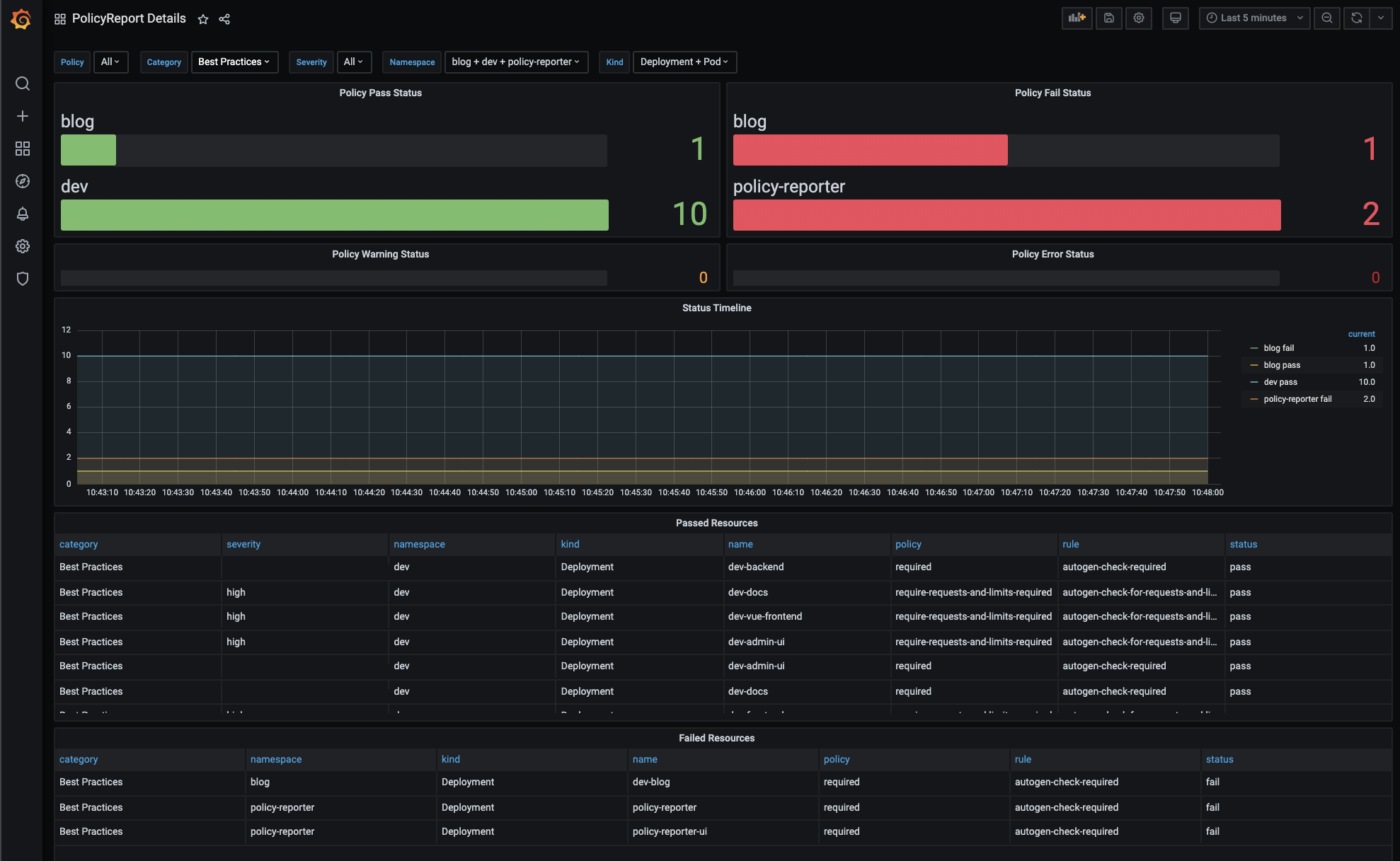Open the Dashboards grid icon in sidebar
This screenshot has width=1400, height=861.
coord(23,149)
